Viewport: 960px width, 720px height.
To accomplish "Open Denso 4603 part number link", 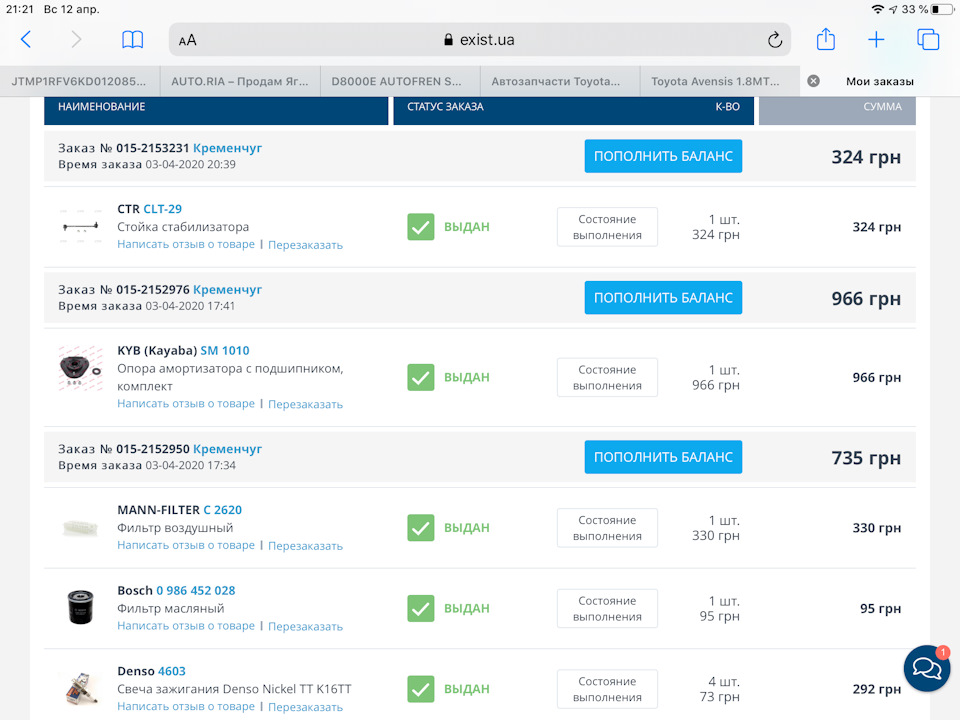I will point(171,672).
